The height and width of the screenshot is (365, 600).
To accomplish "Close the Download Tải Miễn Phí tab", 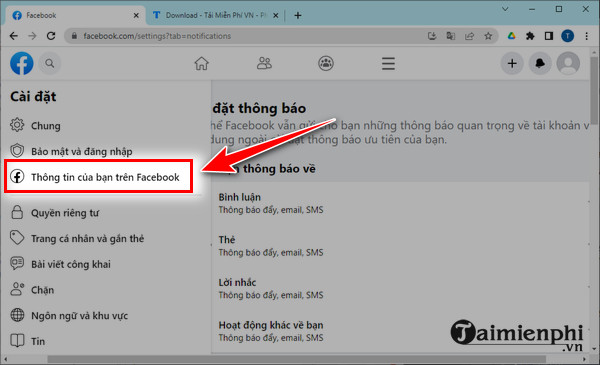I will click(276, 15).
